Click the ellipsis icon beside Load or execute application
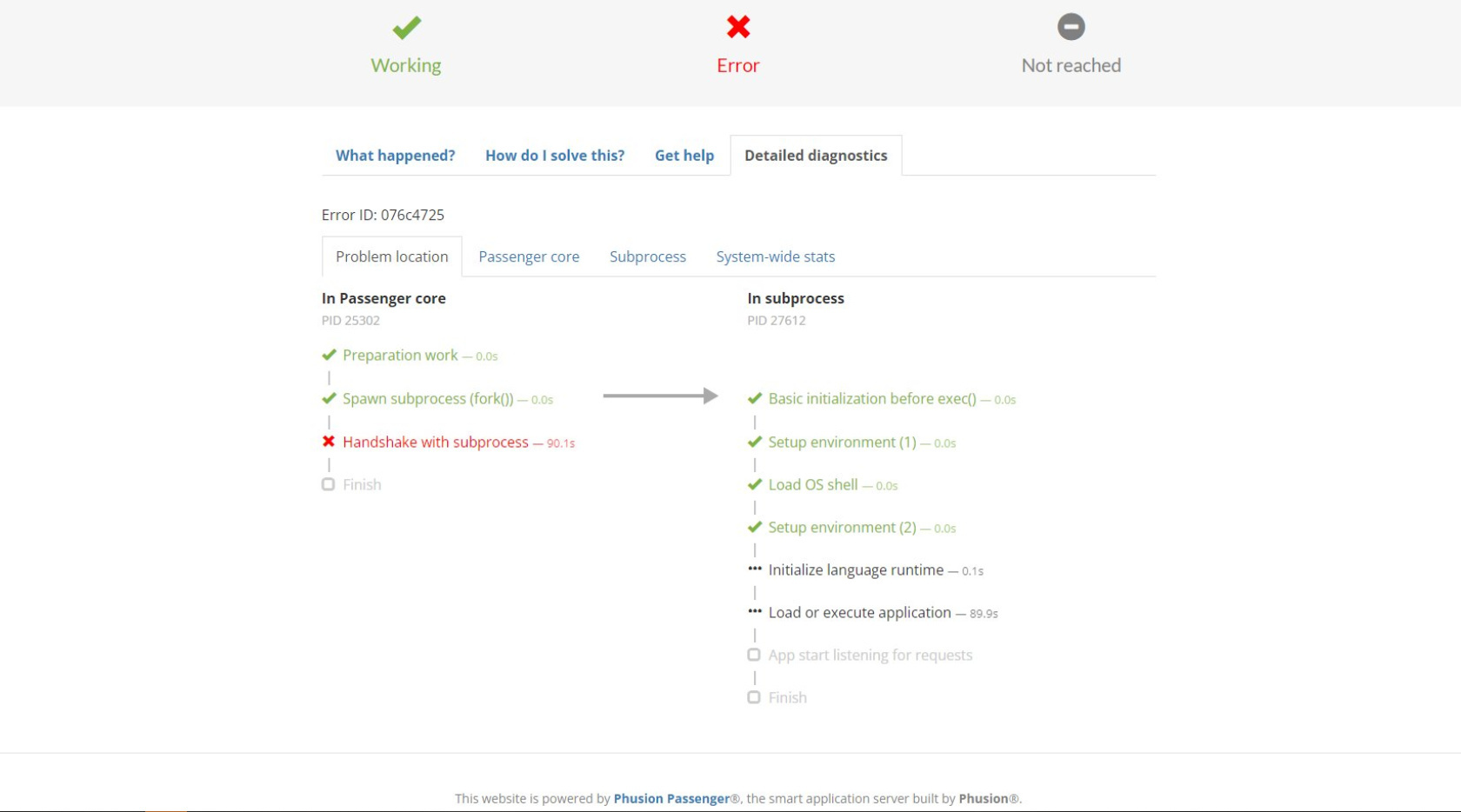The height and width of the screenshot is (812, 1461). pyautogui.click(x=755, y=612)
